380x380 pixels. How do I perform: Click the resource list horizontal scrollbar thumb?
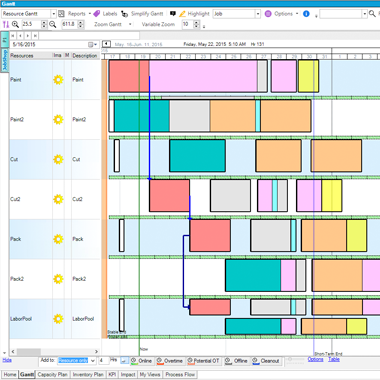pyautogui.click(x=29, y=352)
